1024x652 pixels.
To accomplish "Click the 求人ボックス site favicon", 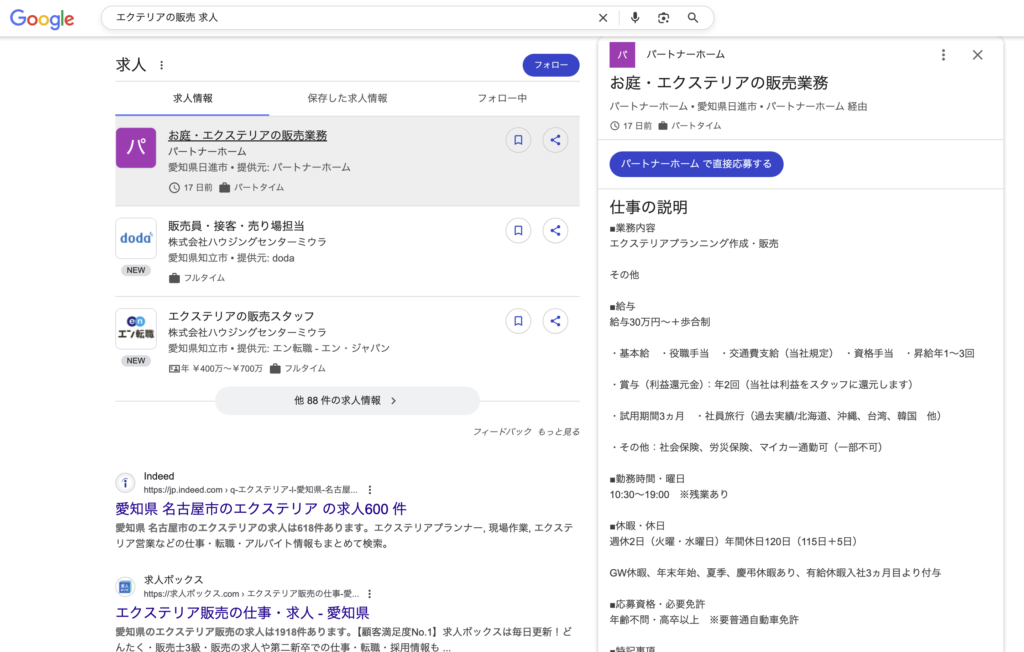I will 125,587.
